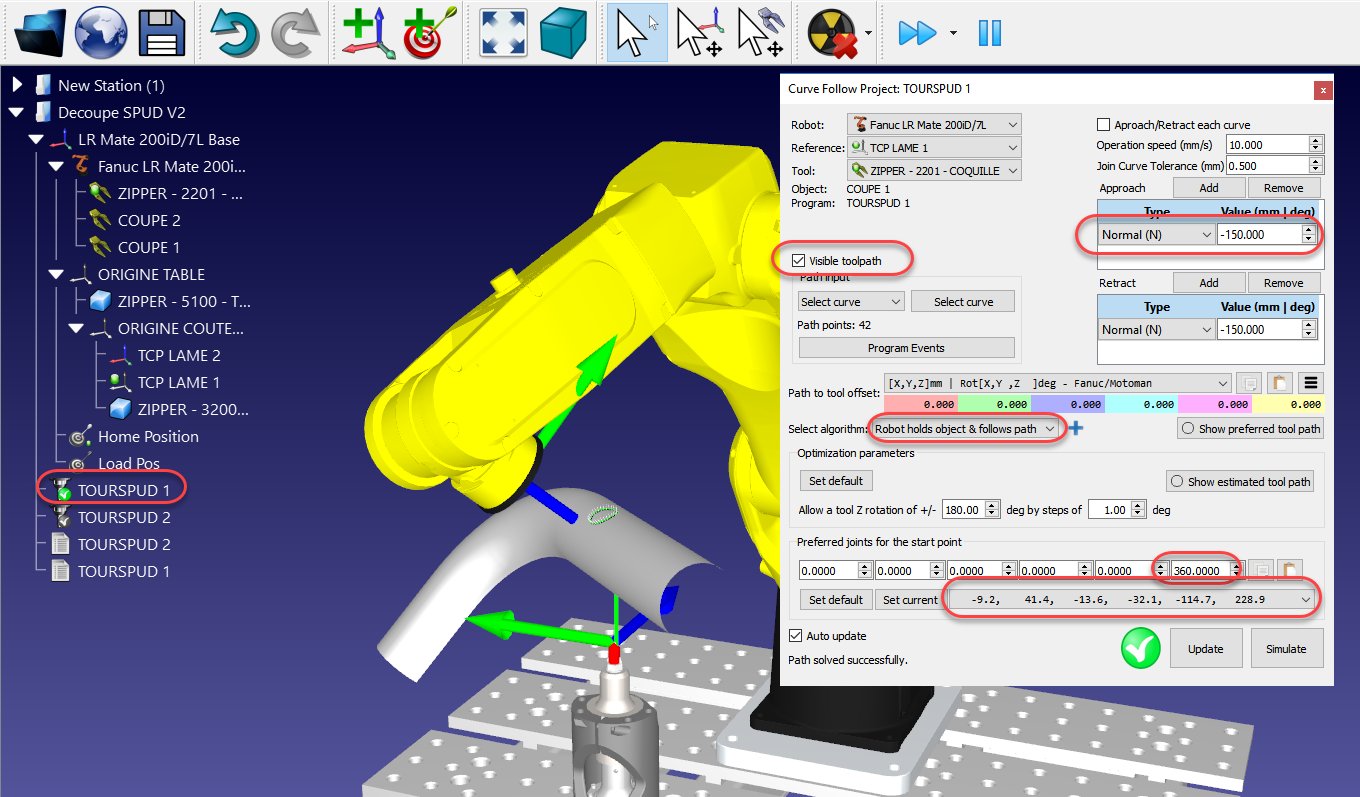
Task: Select Home Position in station tree
Action: [148, 437]
